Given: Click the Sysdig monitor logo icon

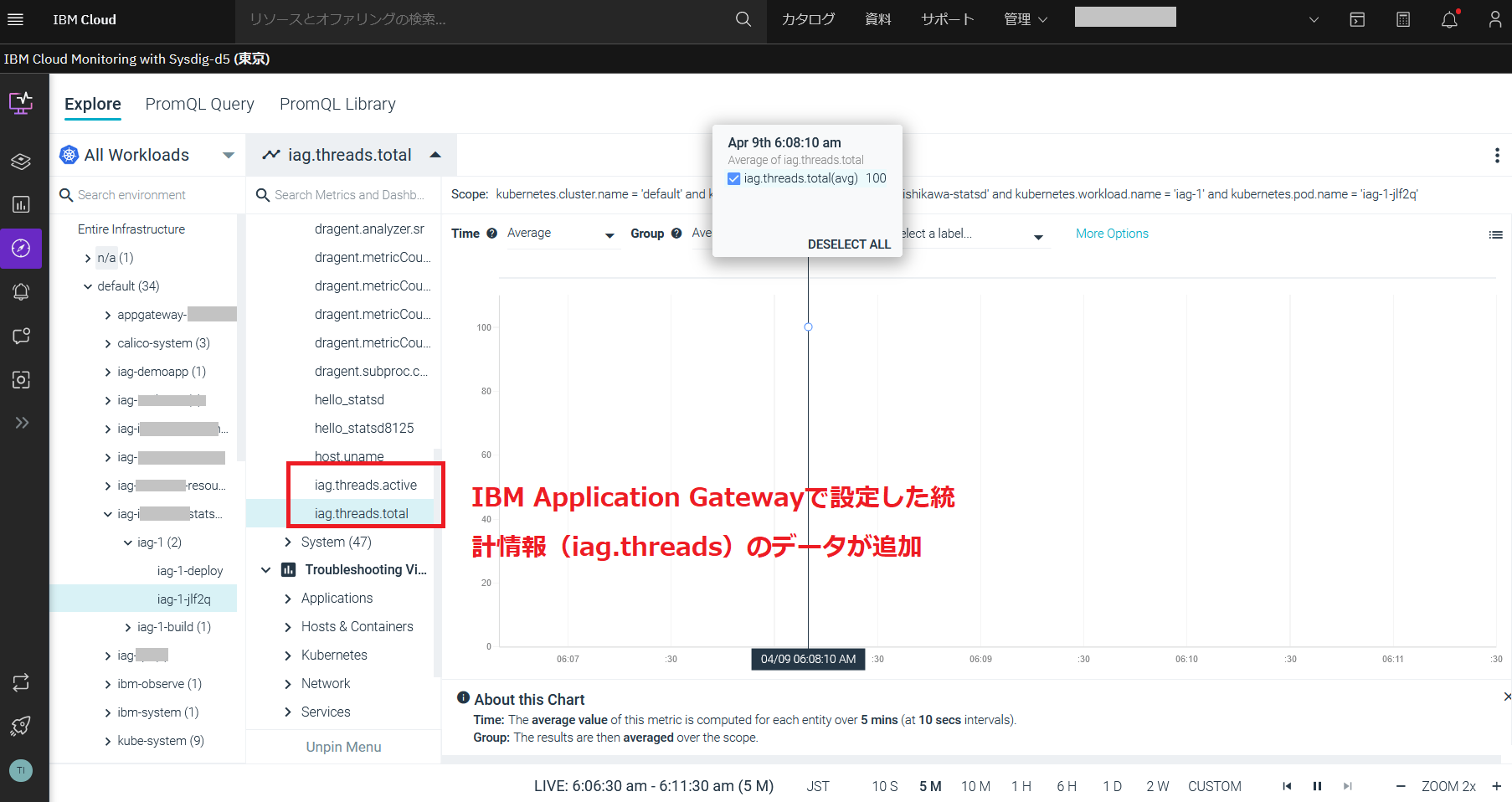Looking at the screenshot, I should pyautogui.click(x=21, y=103).
